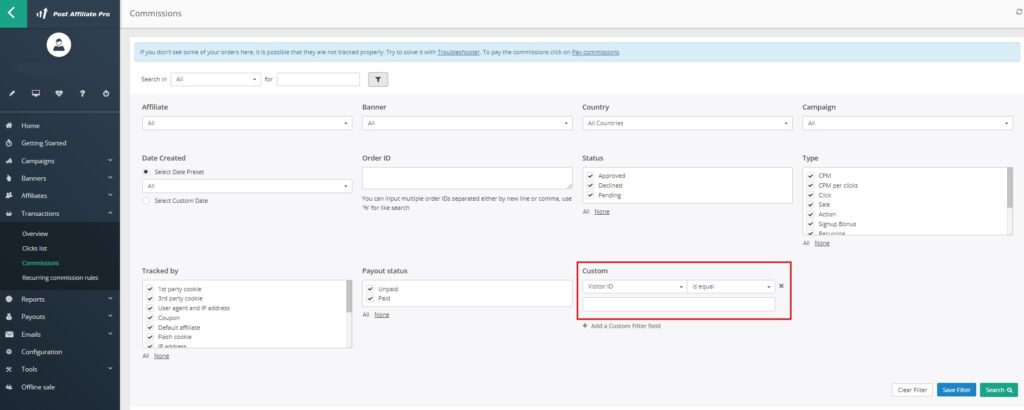The height and width of the screenshot is (410, 1024).
Task: Open the Country dropdown
Action: [x=687, y=123]
